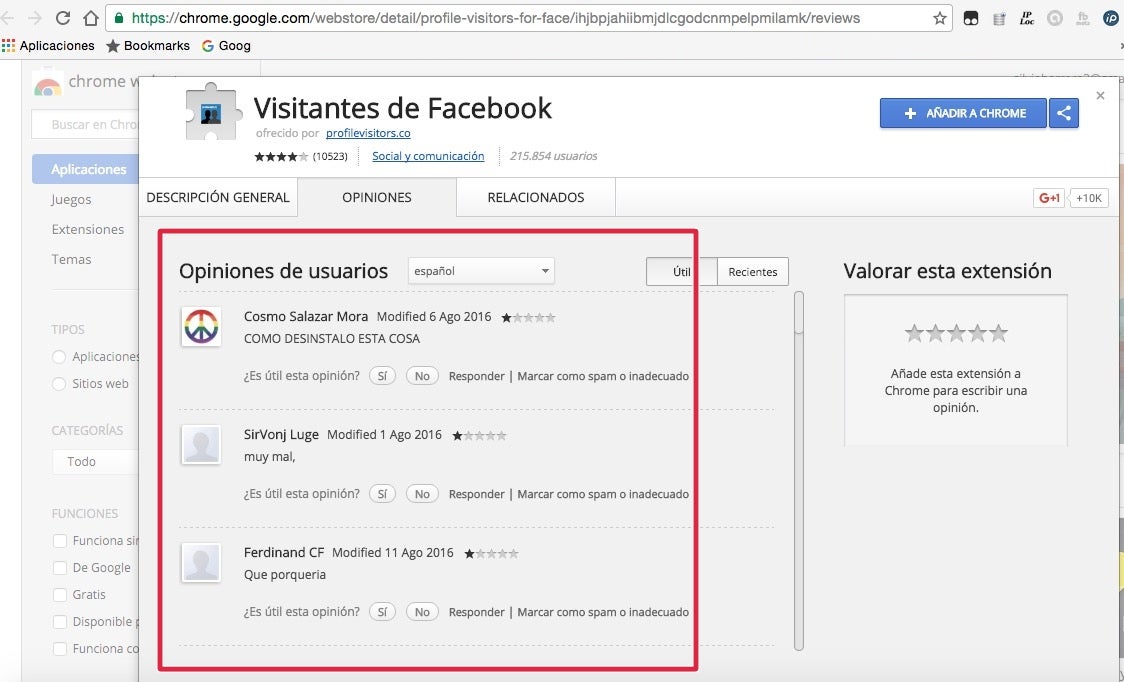This screenshot has width=1124, height=682.
Task: Click the Añadir a Chrome button
Action: click(x=963, y=113)
